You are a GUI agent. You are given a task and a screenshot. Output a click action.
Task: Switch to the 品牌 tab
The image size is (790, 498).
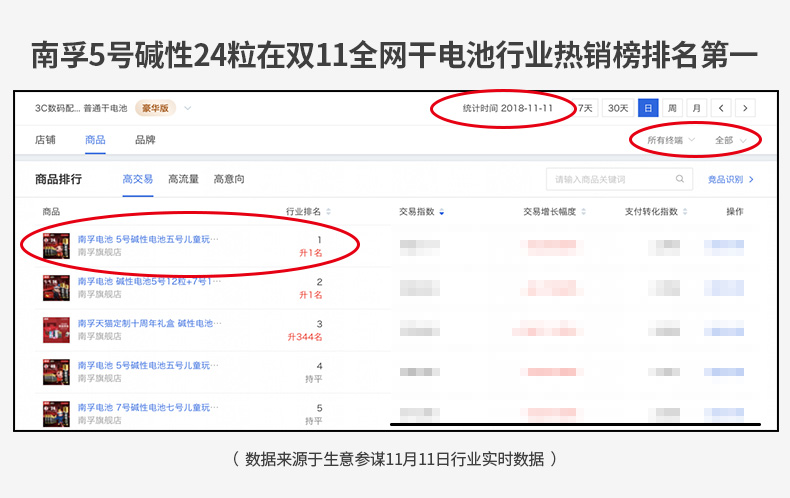tap(145, 140)
